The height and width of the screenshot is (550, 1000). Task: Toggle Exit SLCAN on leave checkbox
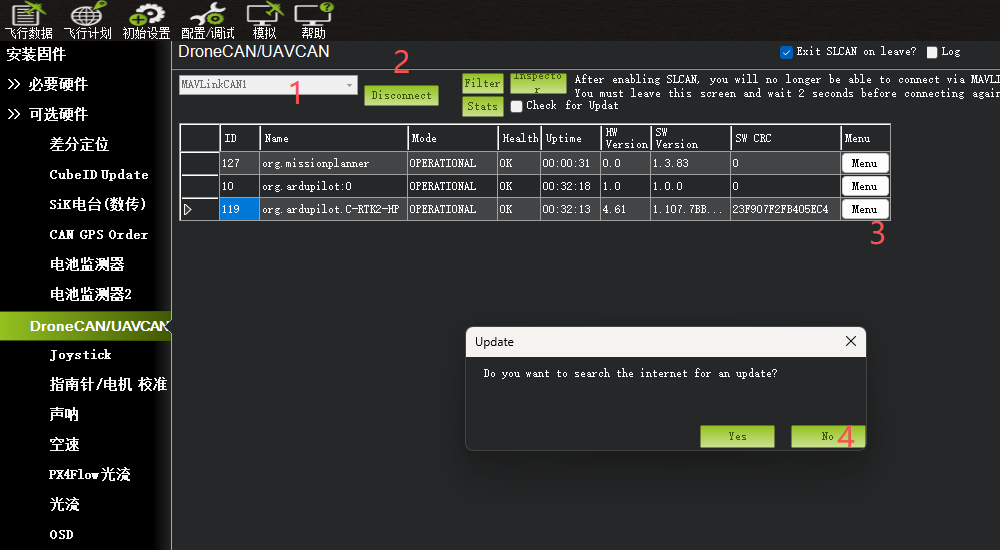pos(786,52)
